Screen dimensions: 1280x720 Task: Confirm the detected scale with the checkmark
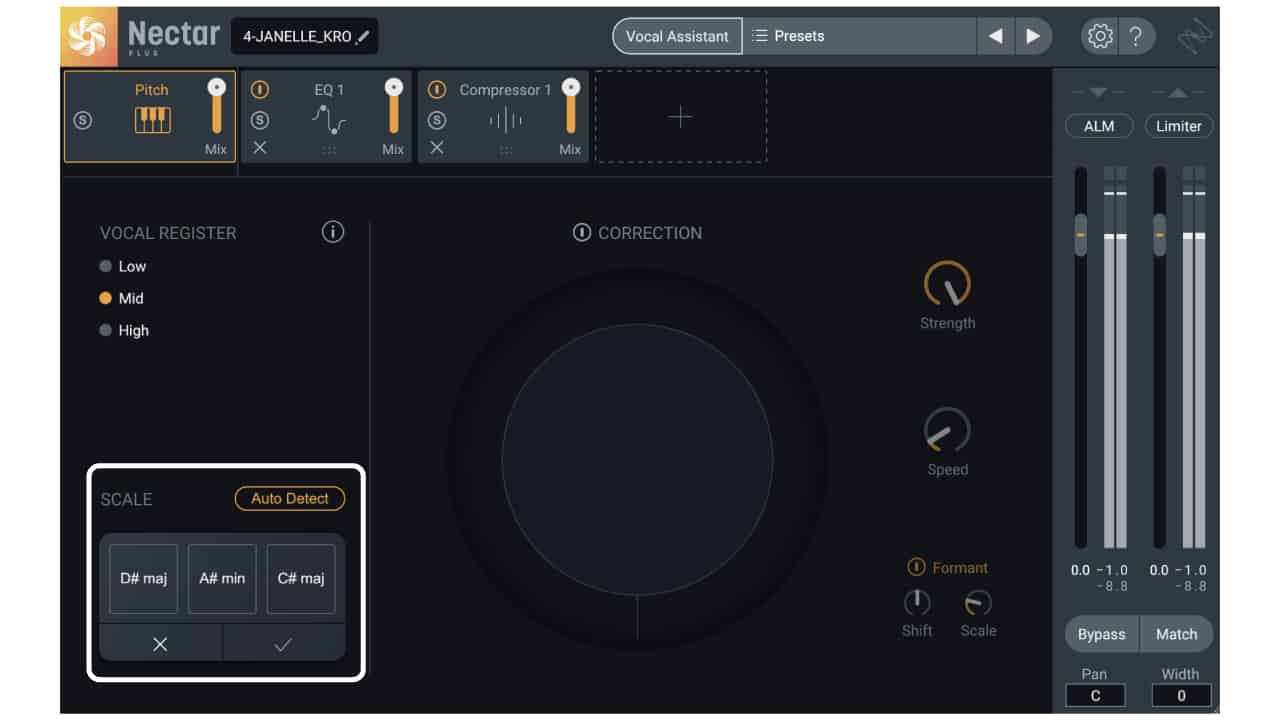[284, 645]
